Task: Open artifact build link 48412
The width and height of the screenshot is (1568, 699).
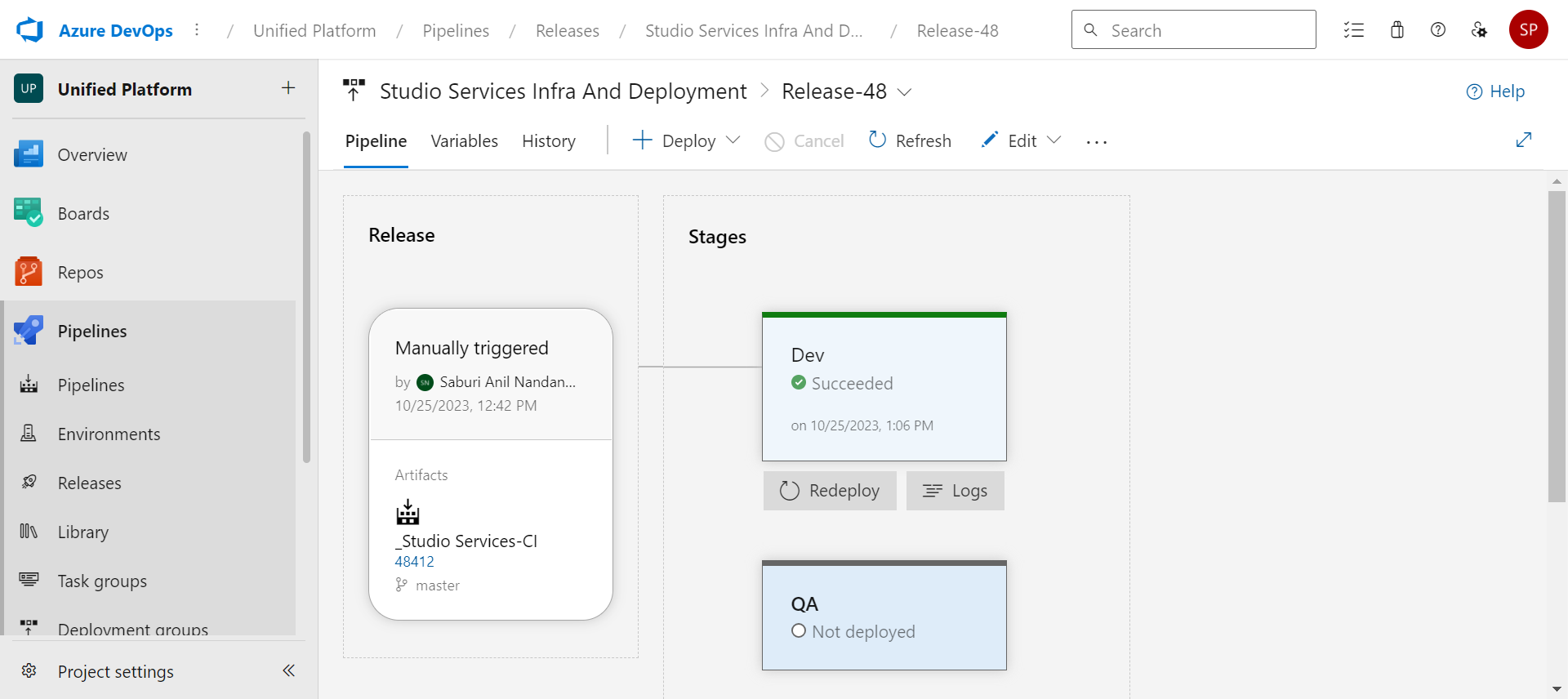Action: (x=414, y=562)
